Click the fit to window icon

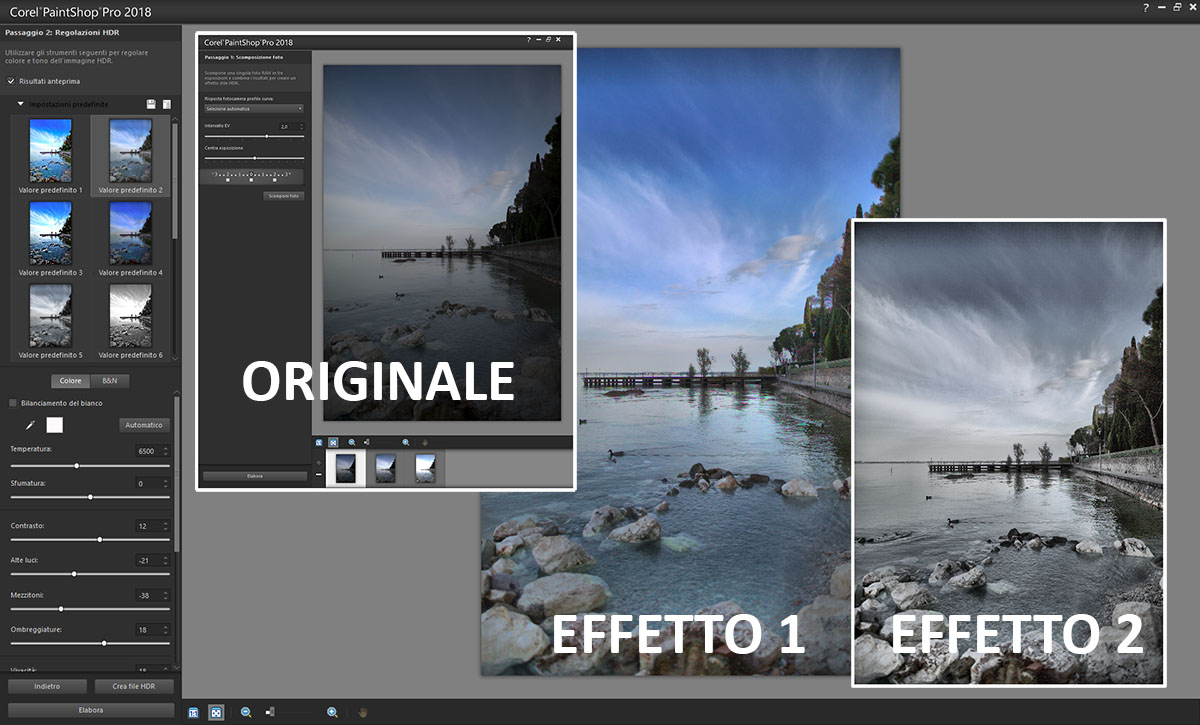[x=215, y=713]
